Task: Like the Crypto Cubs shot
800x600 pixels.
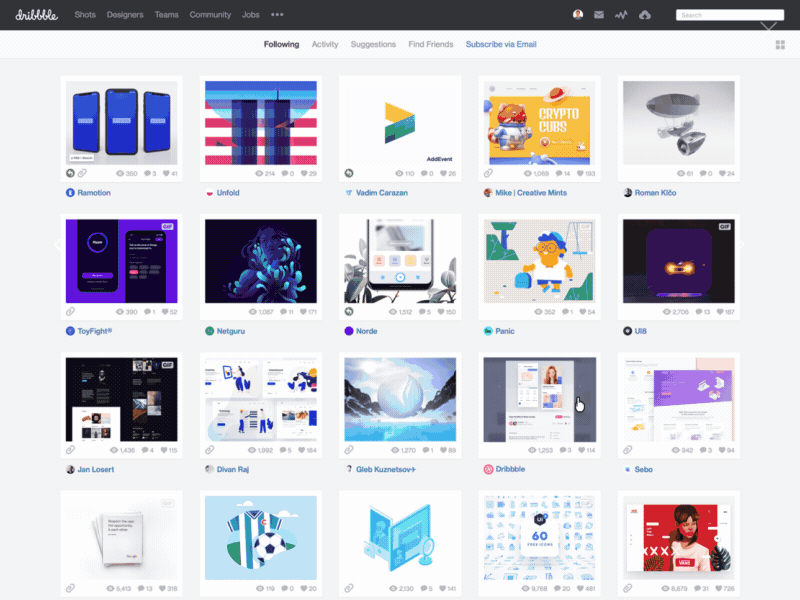Action: 580,173
